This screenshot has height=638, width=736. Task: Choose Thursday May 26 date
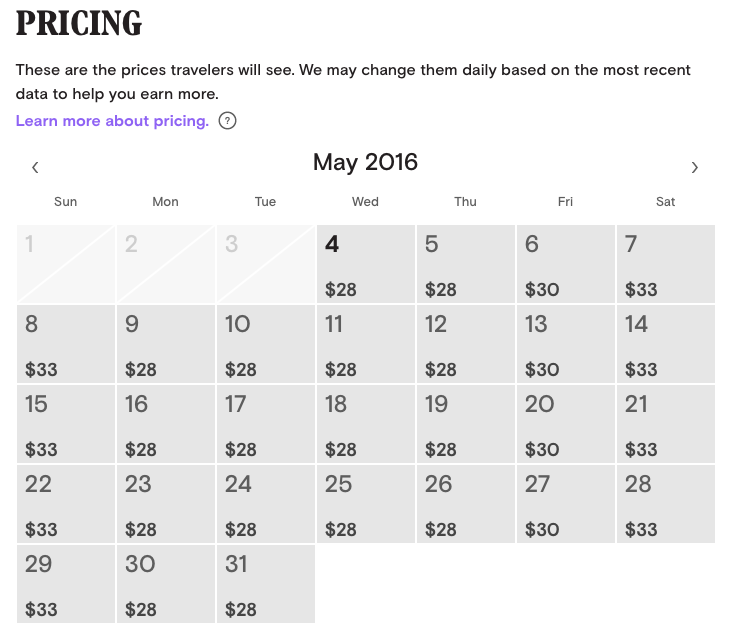465,504
